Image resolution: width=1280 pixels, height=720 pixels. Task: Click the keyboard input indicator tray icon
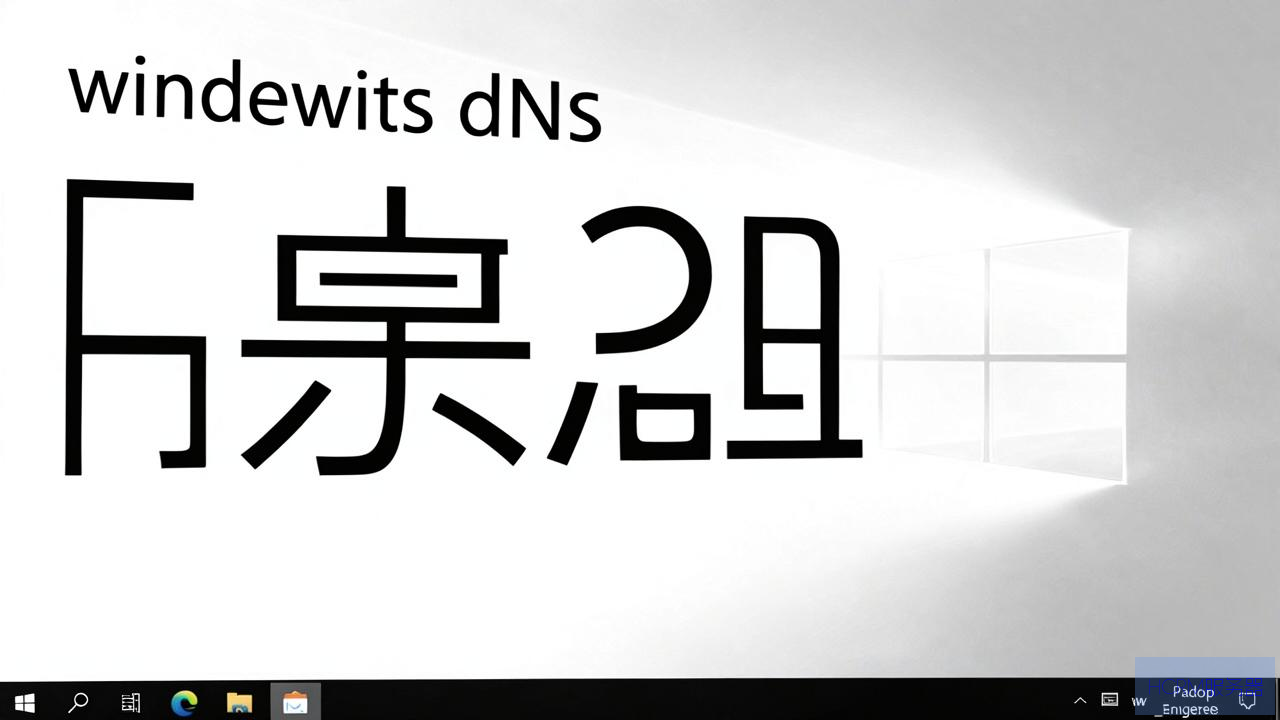(1109, 700)
